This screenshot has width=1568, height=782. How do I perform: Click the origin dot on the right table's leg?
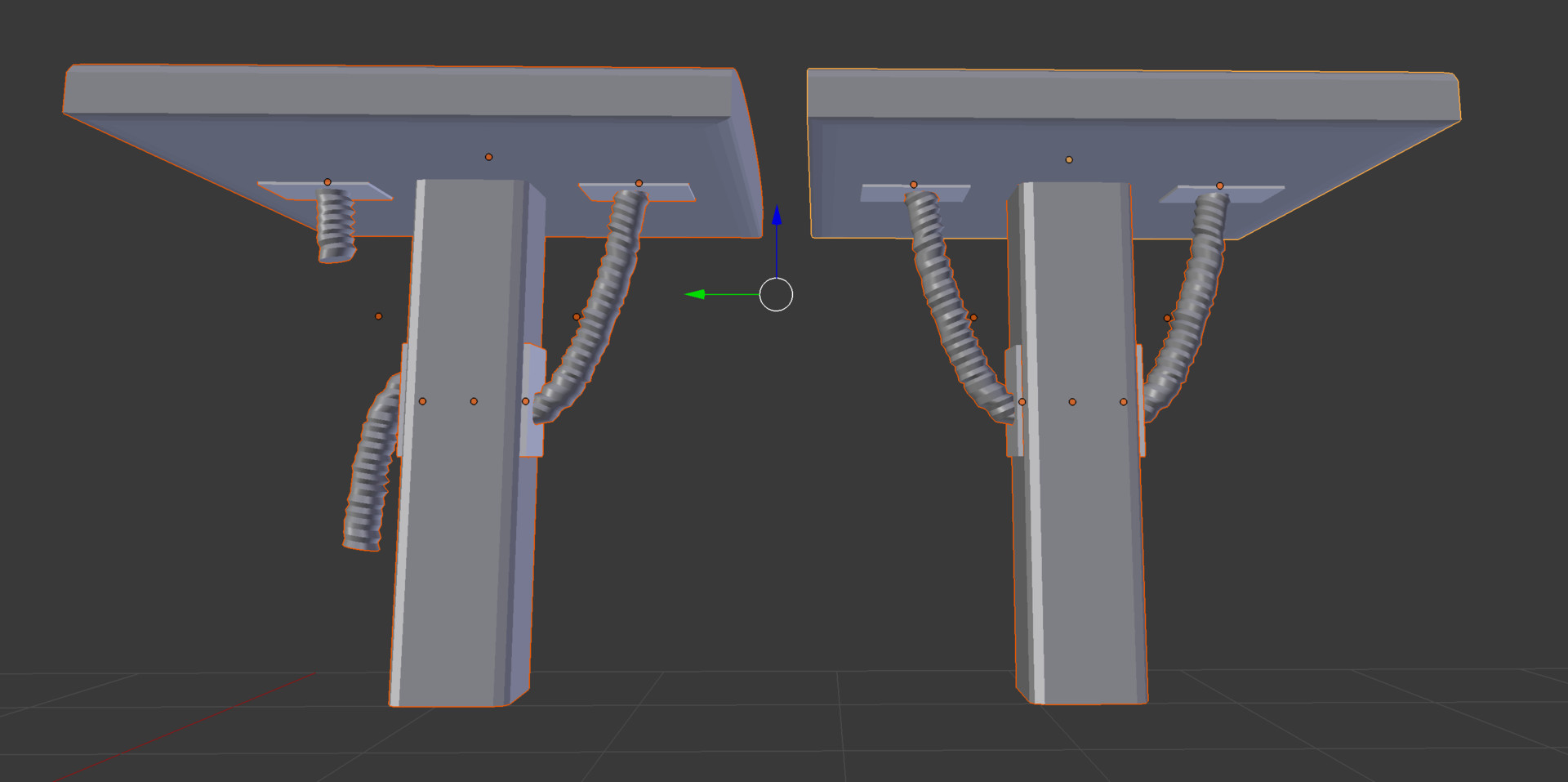1071,401
